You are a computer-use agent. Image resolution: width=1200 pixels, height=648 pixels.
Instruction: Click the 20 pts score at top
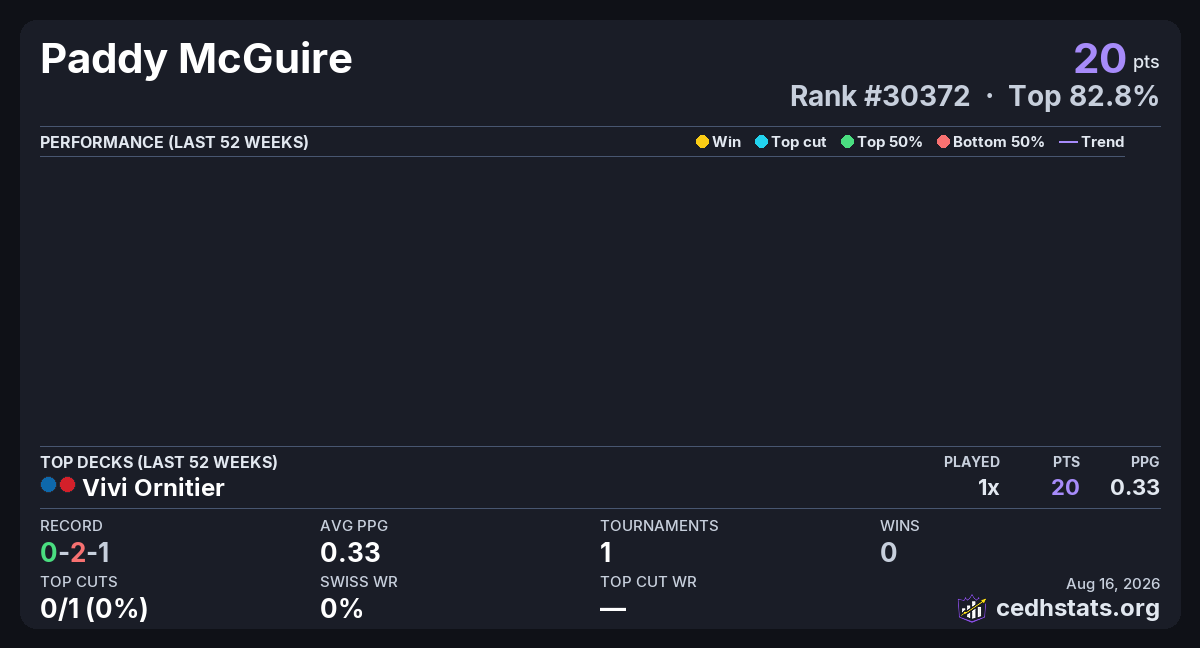pos(1117,58)
